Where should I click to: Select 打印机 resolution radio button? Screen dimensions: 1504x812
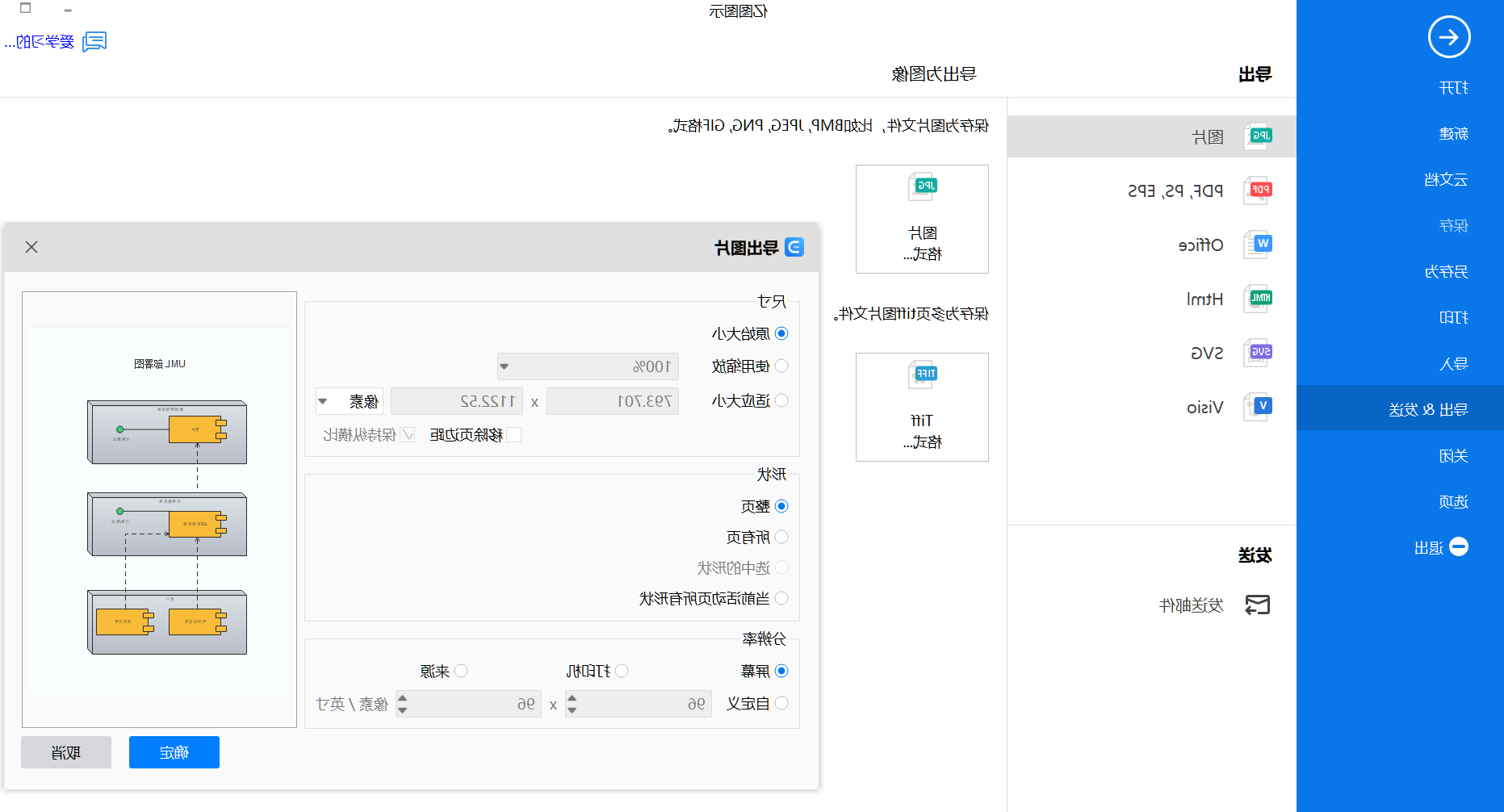622,671
